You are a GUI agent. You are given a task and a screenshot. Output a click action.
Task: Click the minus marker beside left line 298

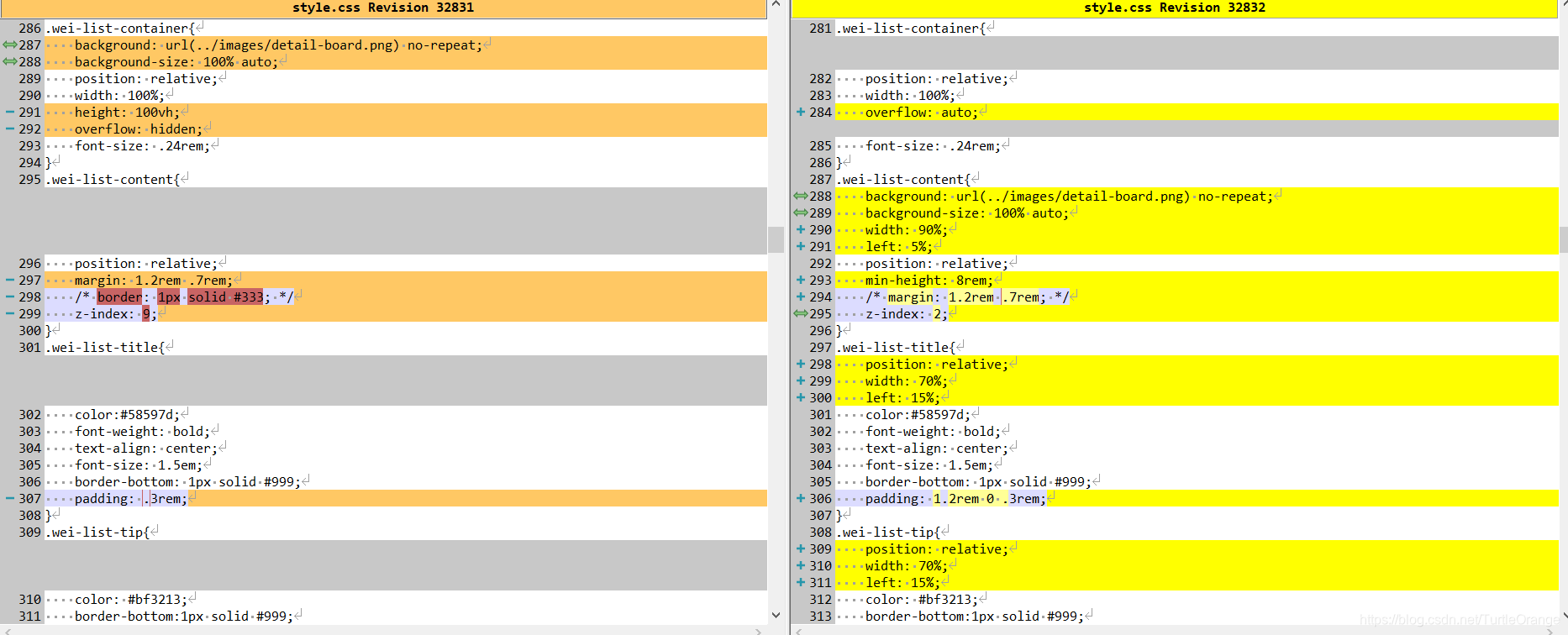(9, 297)
